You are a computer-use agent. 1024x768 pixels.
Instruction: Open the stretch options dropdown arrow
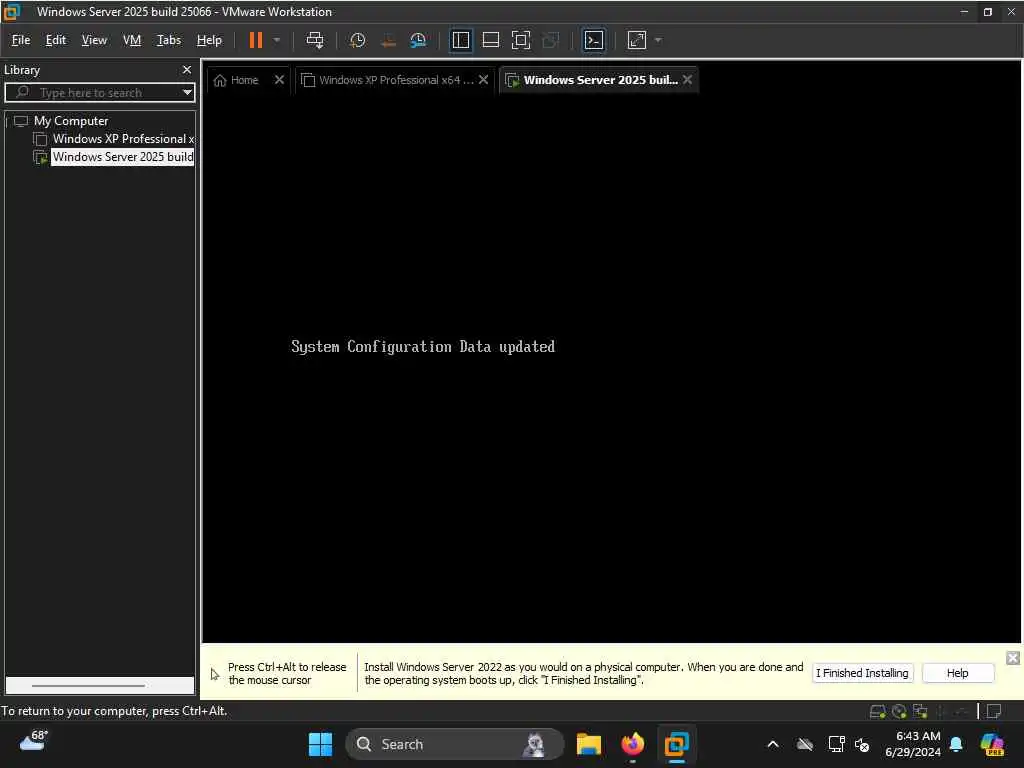[x=658, y=40]
